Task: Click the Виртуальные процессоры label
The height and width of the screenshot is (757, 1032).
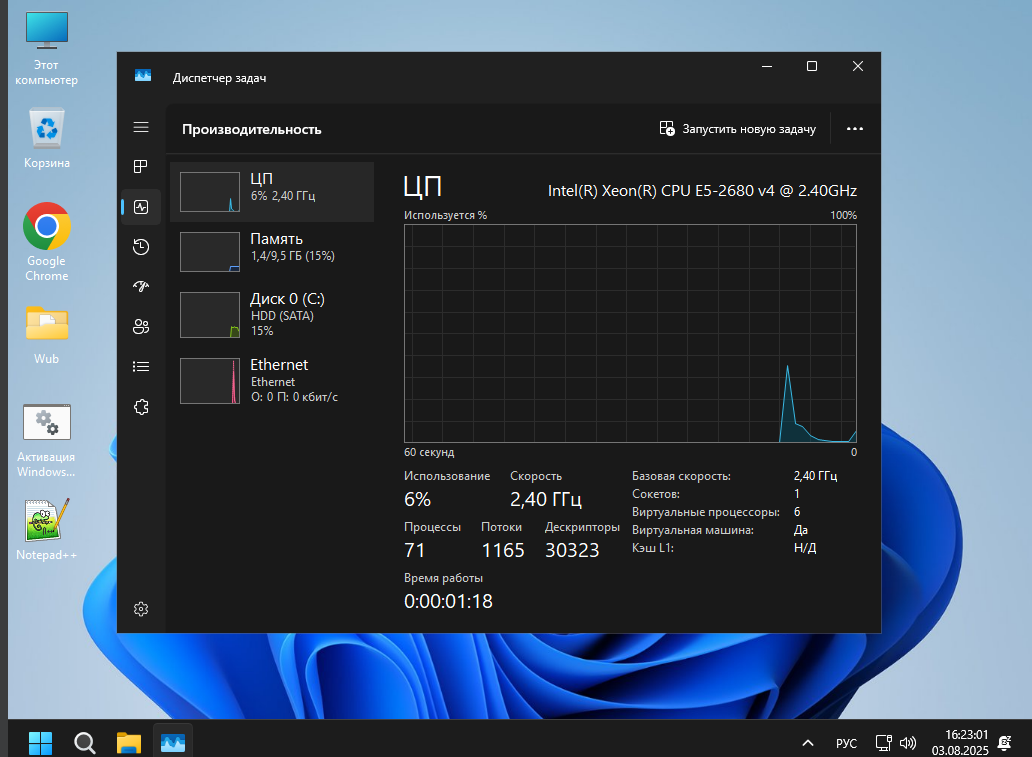Action: point(706,512)
